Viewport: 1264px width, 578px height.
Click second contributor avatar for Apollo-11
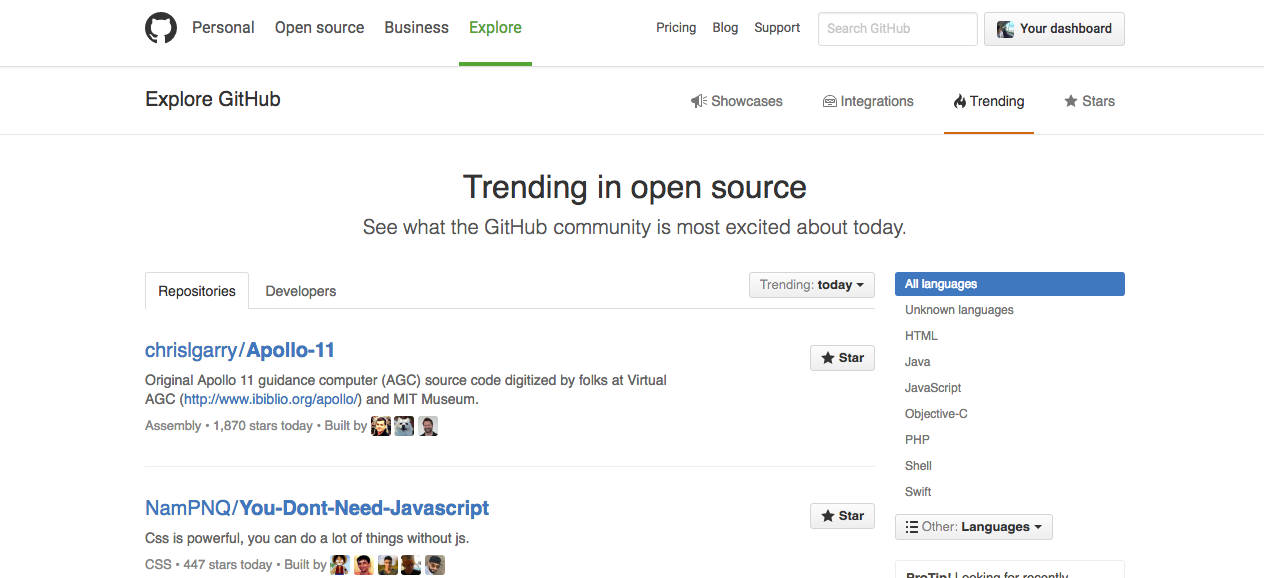coord(404,426)
